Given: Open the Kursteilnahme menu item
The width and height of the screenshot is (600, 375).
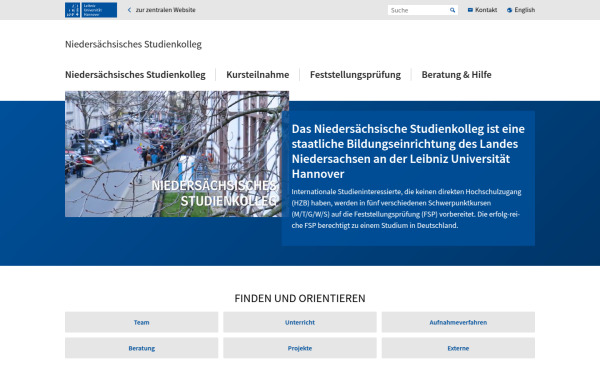Looking at the screenshot, I should pyautogui.click(x=258, y=75).
